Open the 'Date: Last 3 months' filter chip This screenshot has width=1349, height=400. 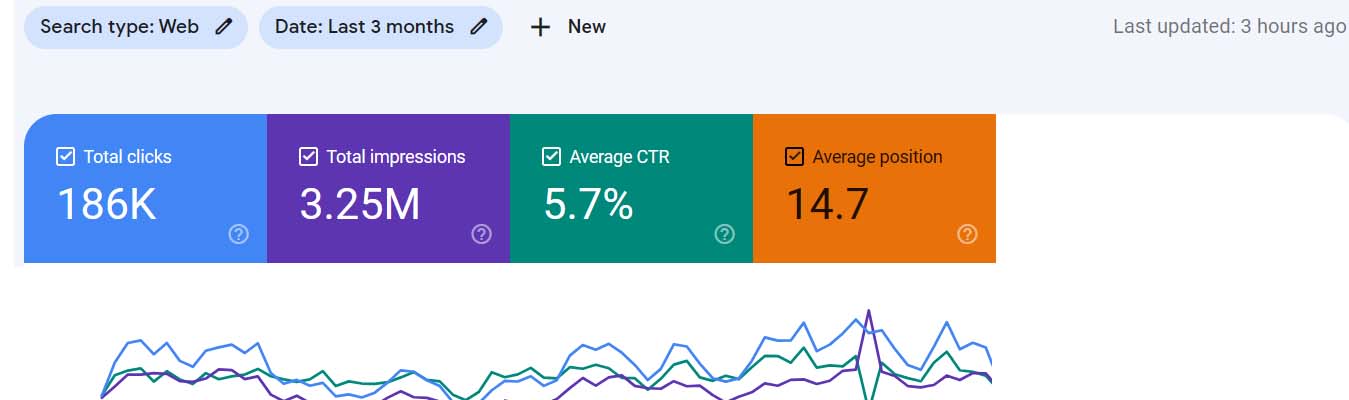[x=364, y=27]
